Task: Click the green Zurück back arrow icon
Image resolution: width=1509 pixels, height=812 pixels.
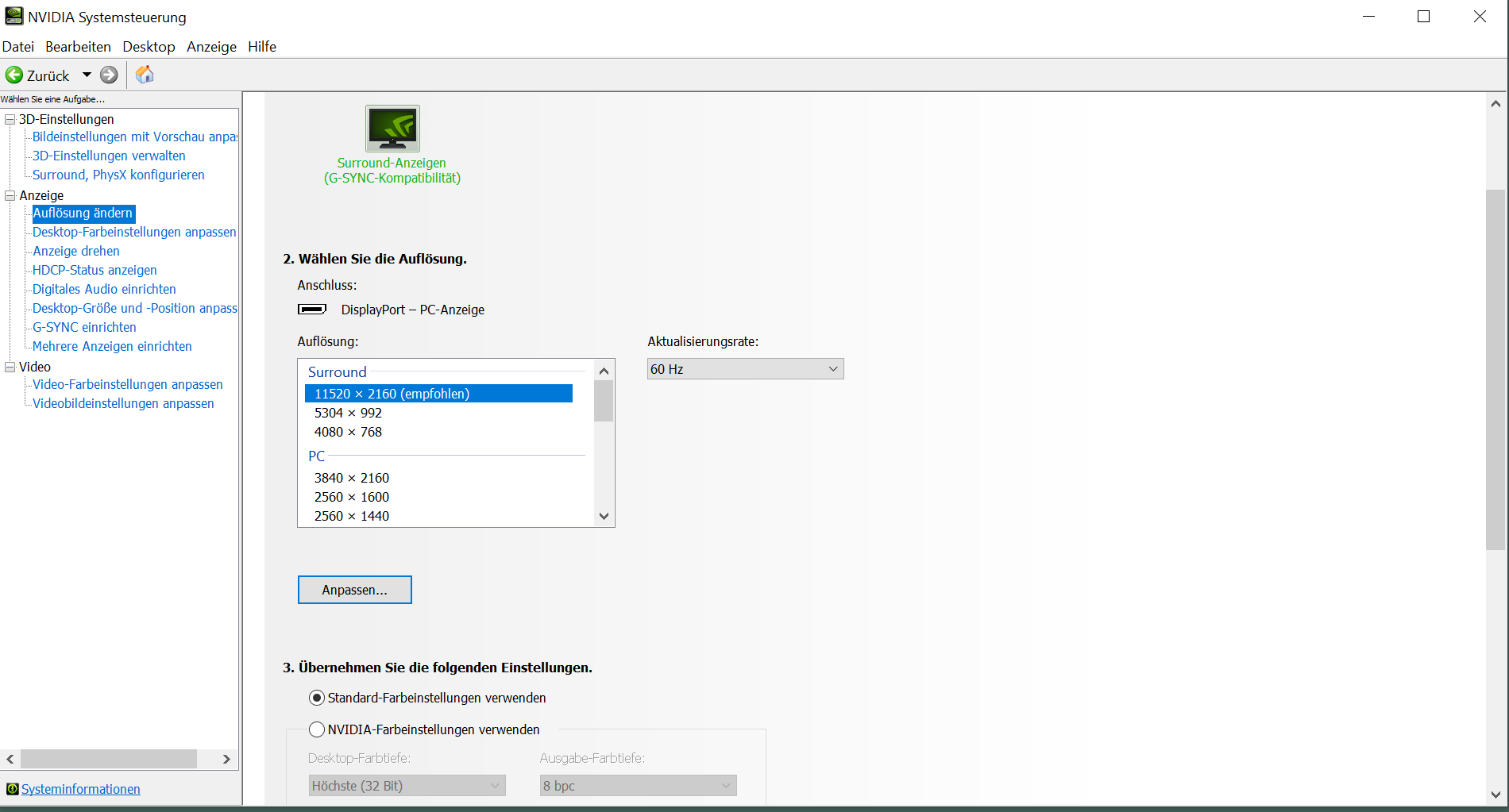Action: click(x=14, y=75)
